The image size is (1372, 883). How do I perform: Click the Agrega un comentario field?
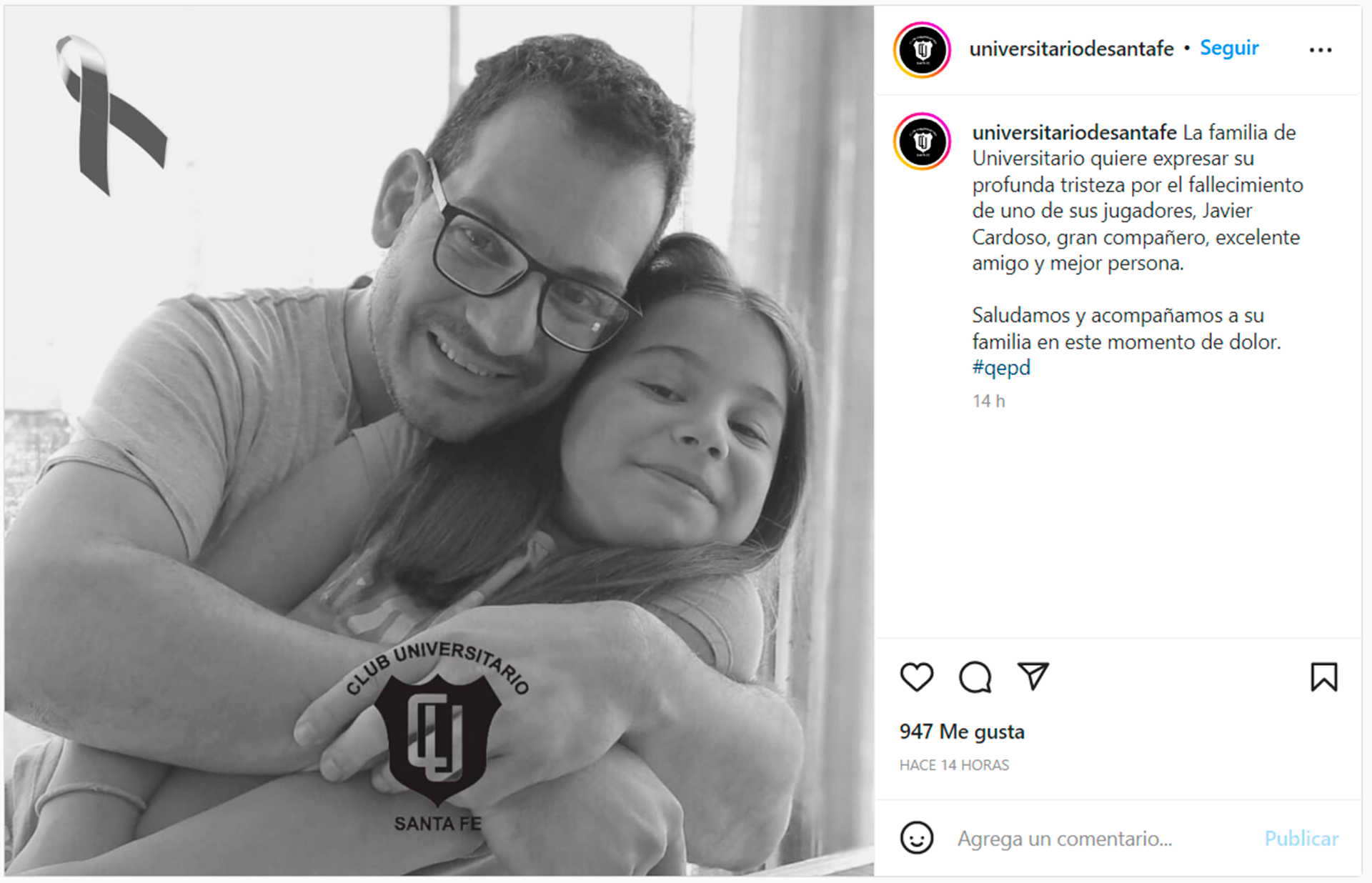pyautogui.click(x=1065, y=838)
